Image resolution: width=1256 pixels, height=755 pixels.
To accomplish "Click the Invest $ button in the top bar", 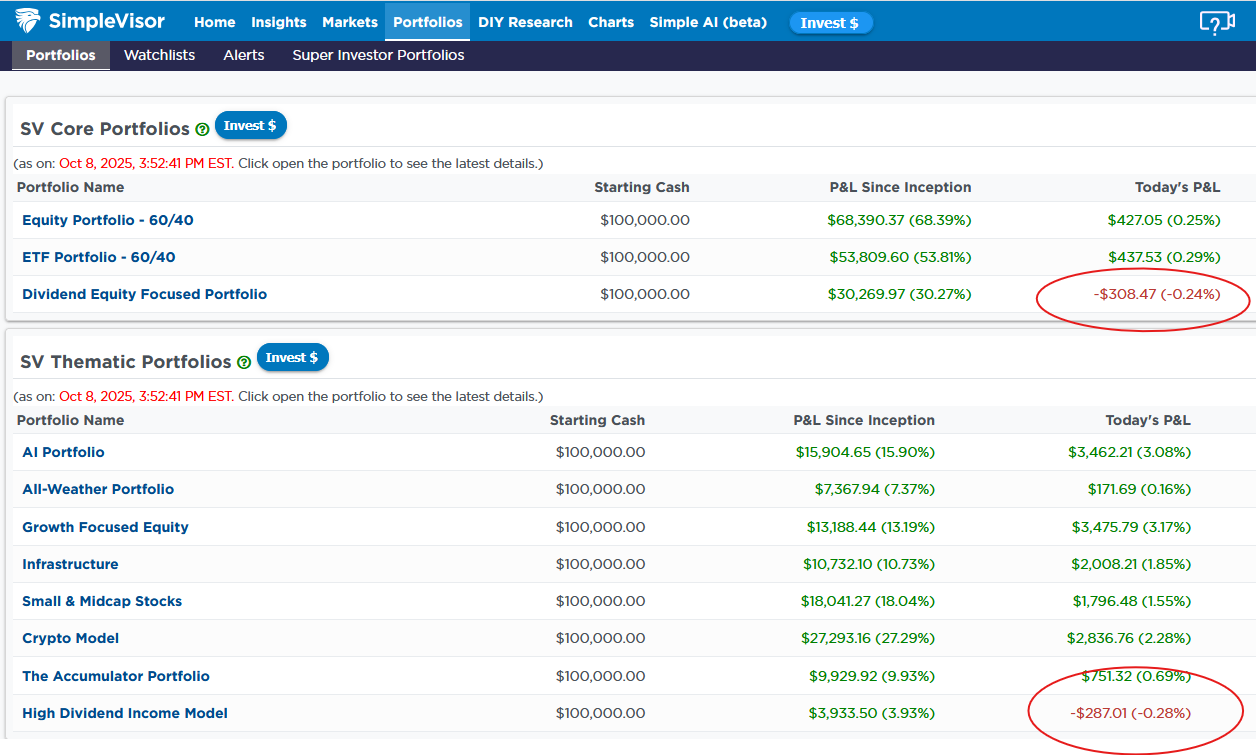I will 830,23.
